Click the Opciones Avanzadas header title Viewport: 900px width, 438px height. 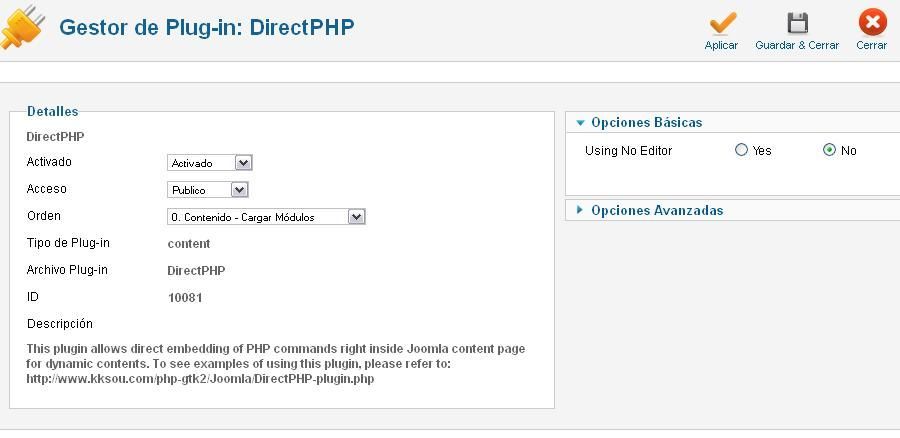coord(657,210)
